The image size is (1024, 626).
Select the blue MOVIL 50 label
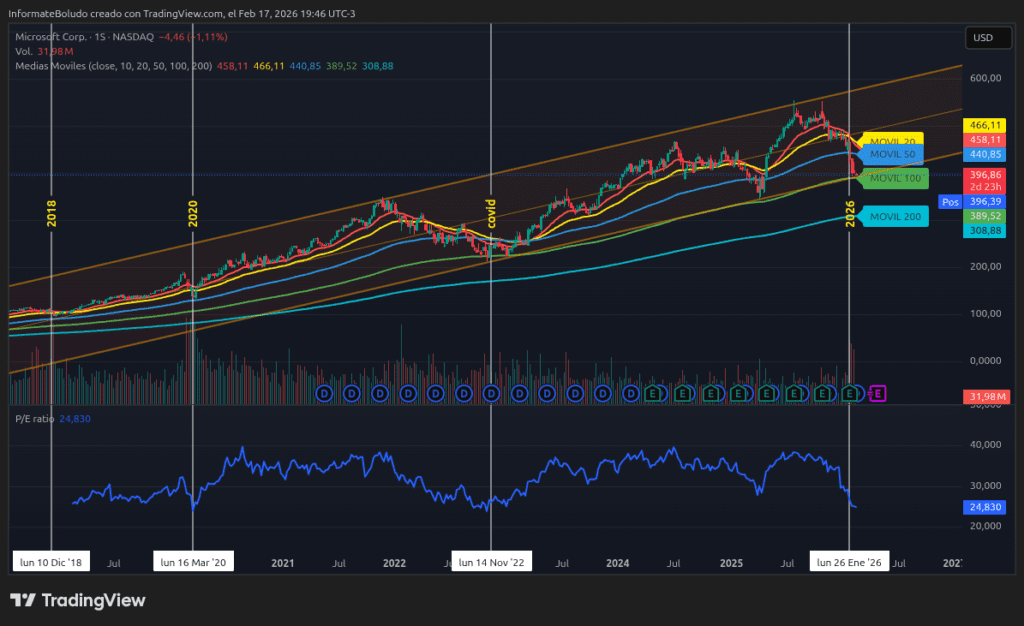click(892, 155)
